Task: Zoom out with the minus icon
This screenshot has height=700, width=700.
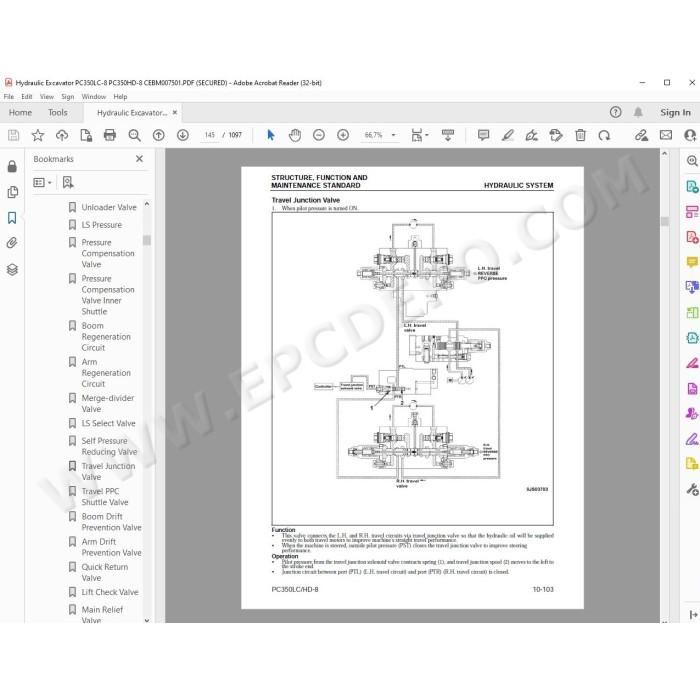Action: [x=319, y=135]
